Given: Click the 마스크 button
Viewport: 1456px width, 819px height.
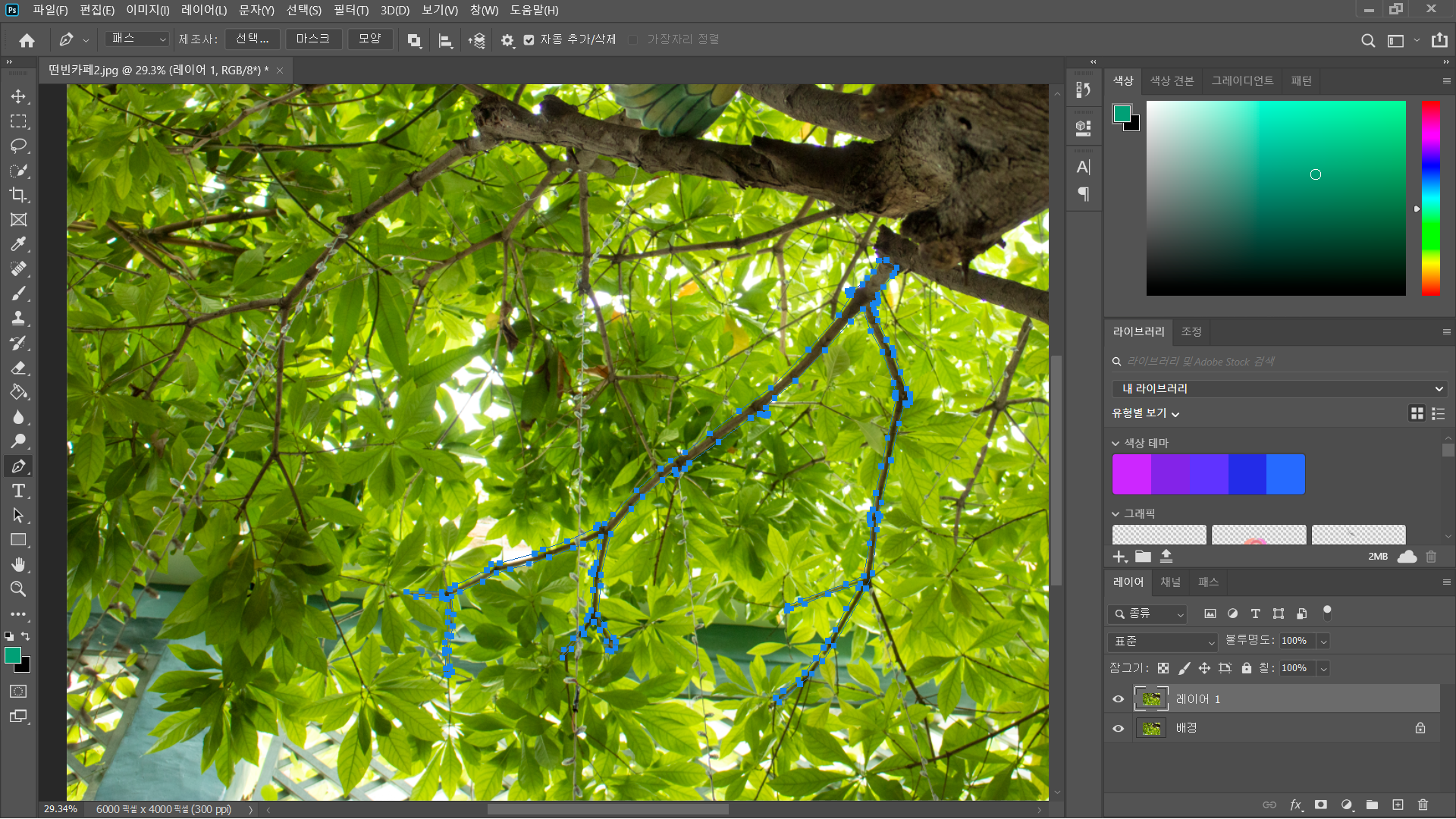Looking at the screenshot, I should [x=313, y=39].
